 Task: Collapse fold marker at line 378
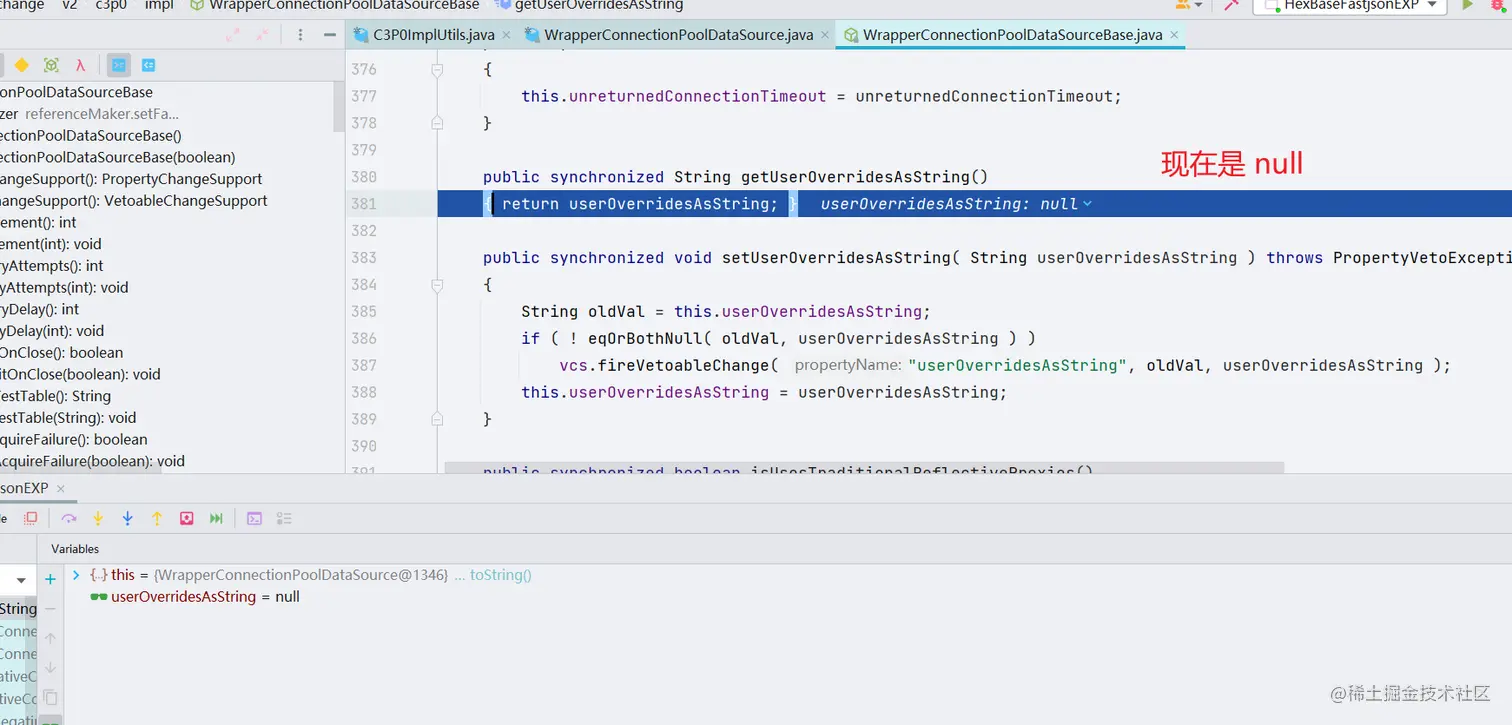tap(436, 123)
